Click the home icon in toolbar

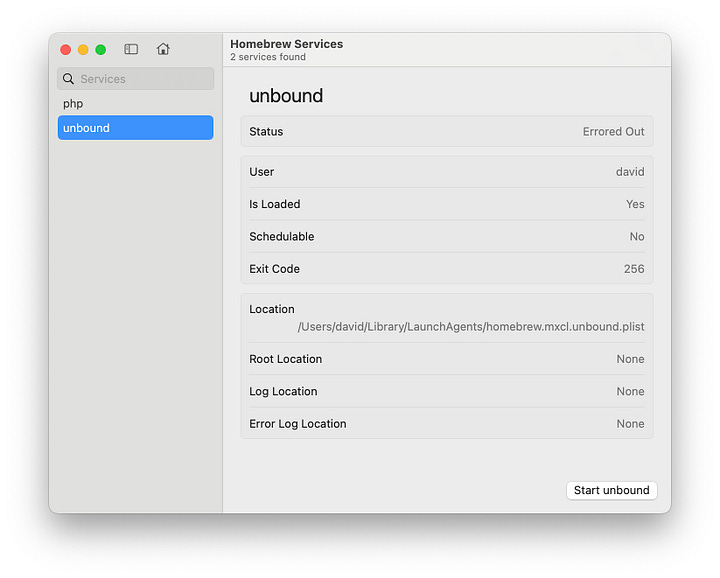point(163,49)
